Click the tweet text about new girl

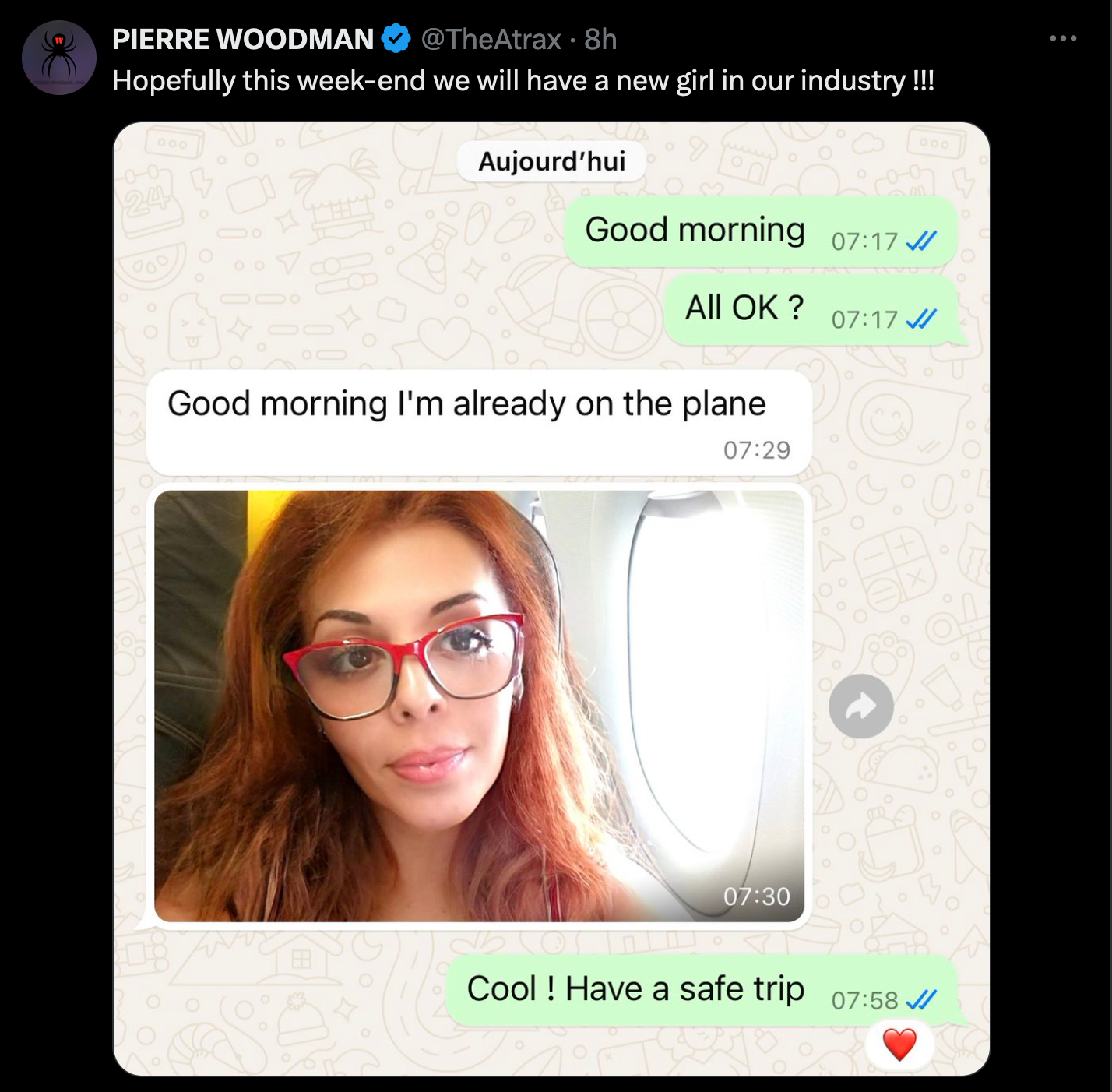coord(523,81)
